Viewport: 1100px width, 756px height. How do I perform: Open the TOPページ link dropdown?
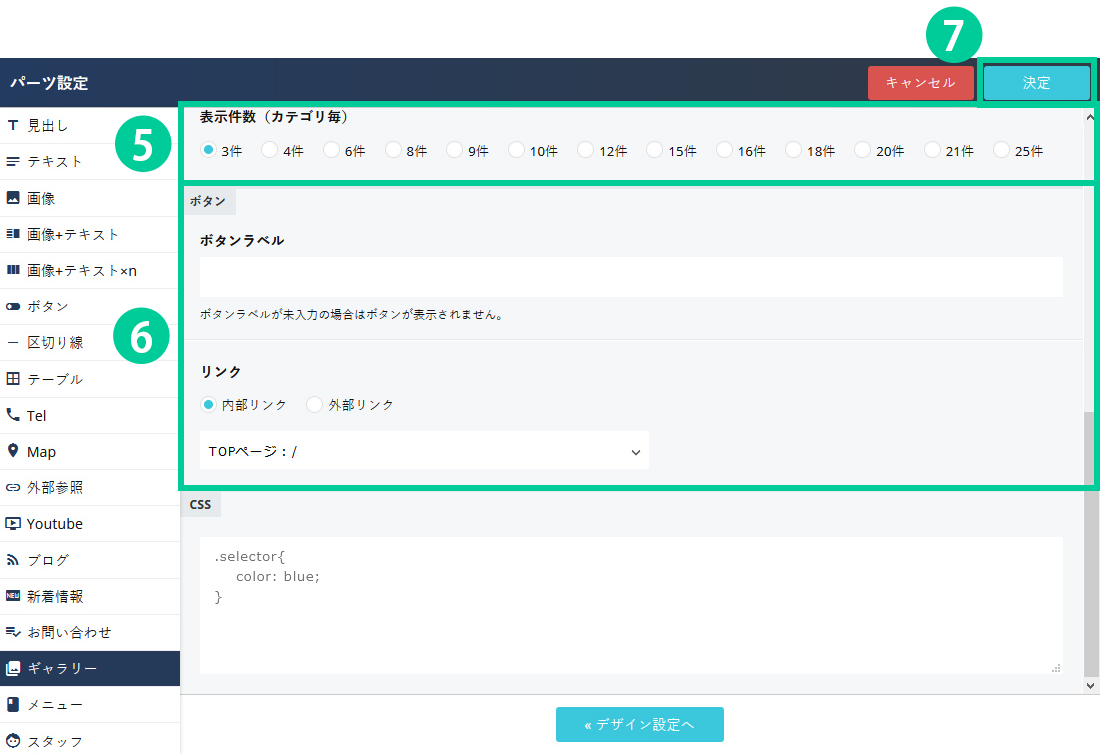coord(424,451)
